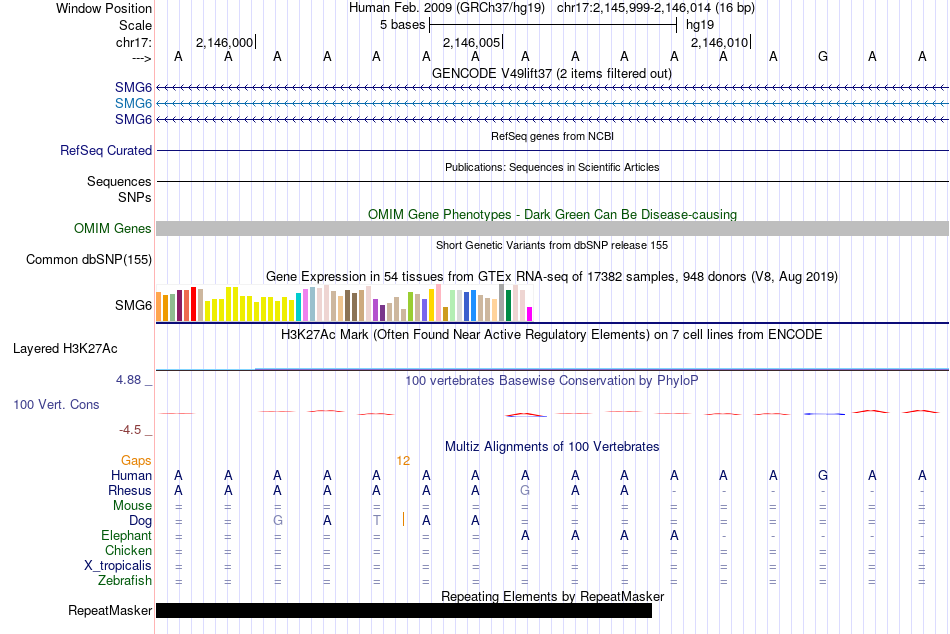
Task: Open the 100 Vert. Cons track label
Action: click(56, 404)
